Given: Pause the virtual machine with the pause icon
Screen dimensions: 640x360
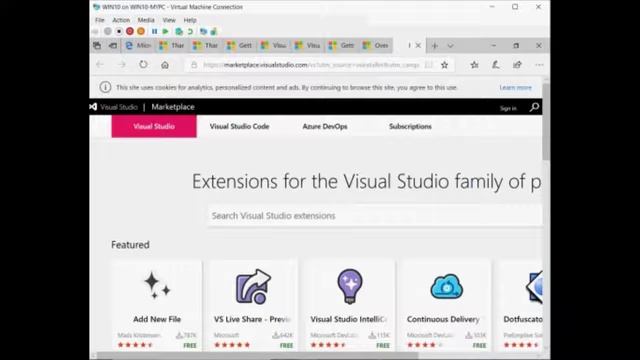Looking at the screenshot, I should point(154,31).
